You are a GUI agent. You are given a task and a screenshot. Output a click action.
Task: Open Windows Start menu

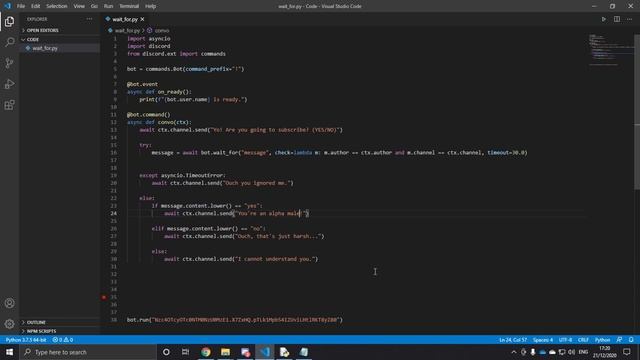(x=9, y=352)
